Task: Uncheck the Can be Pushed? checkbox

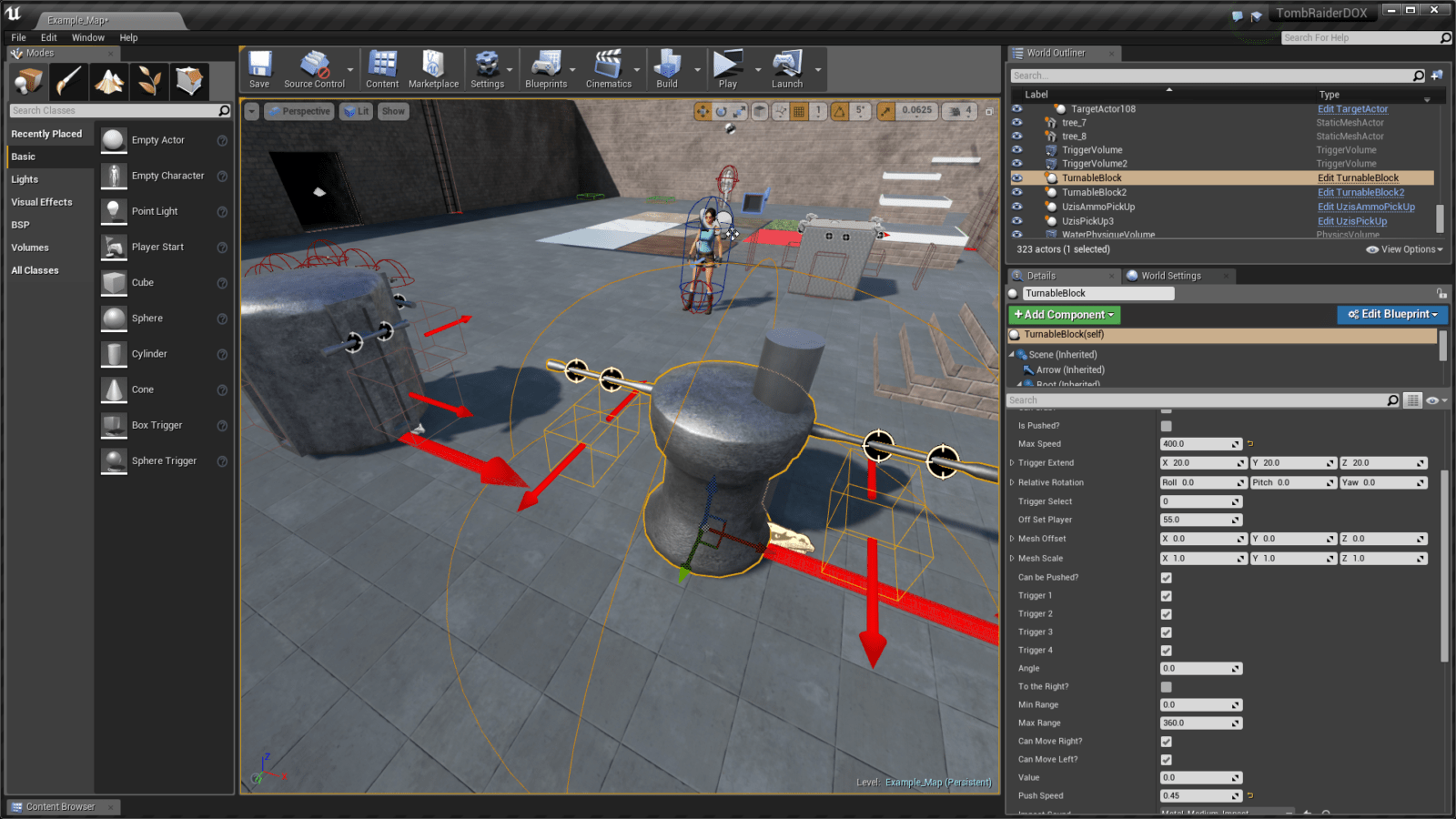Action: coord(1167,578)
